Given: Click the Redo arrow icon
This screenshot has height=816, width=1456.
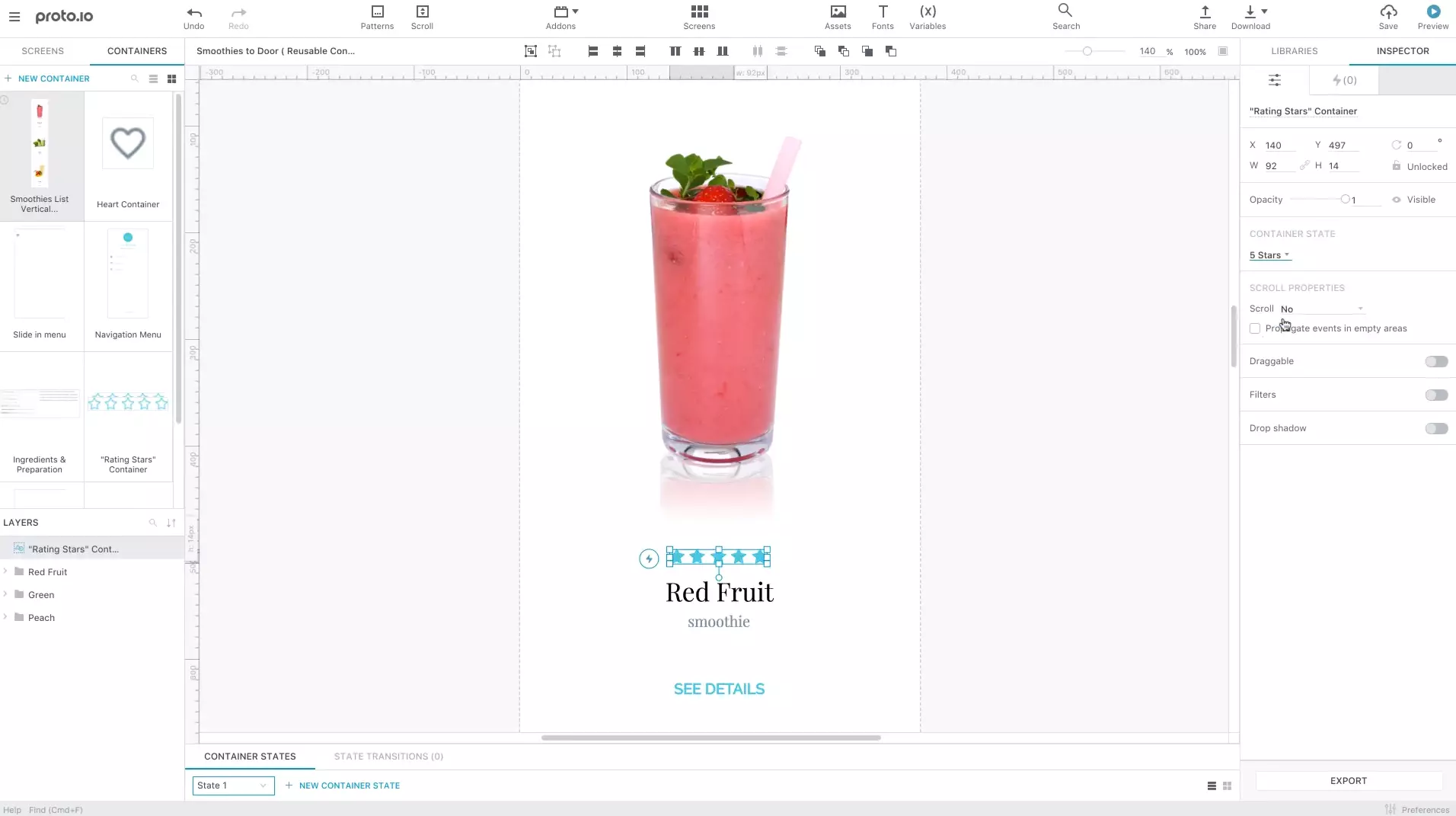Looking at the screenshot, I should coord(238,12).
